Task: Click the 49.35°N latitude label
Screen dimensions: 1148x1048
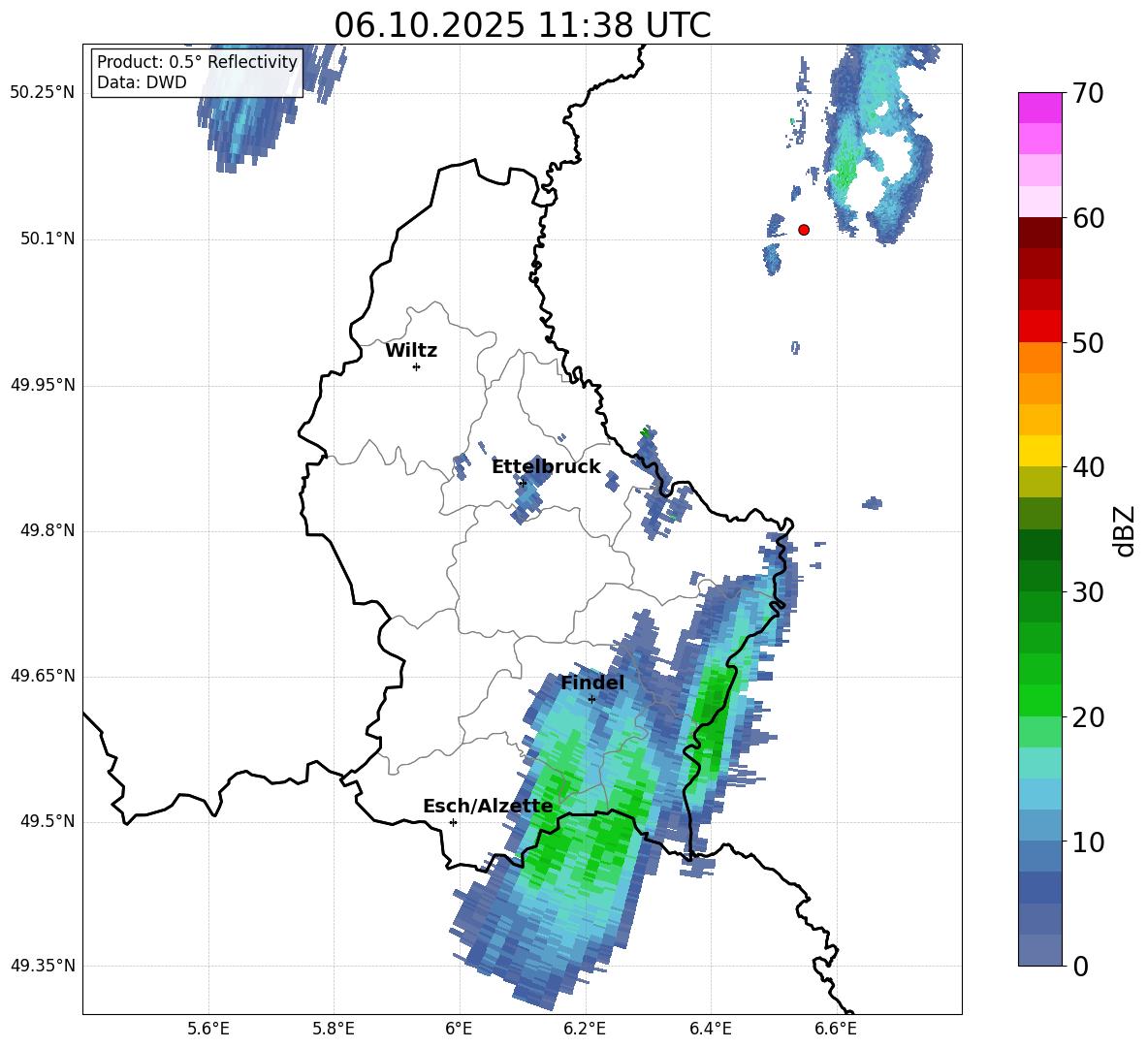Action: [x=43, y=966]
